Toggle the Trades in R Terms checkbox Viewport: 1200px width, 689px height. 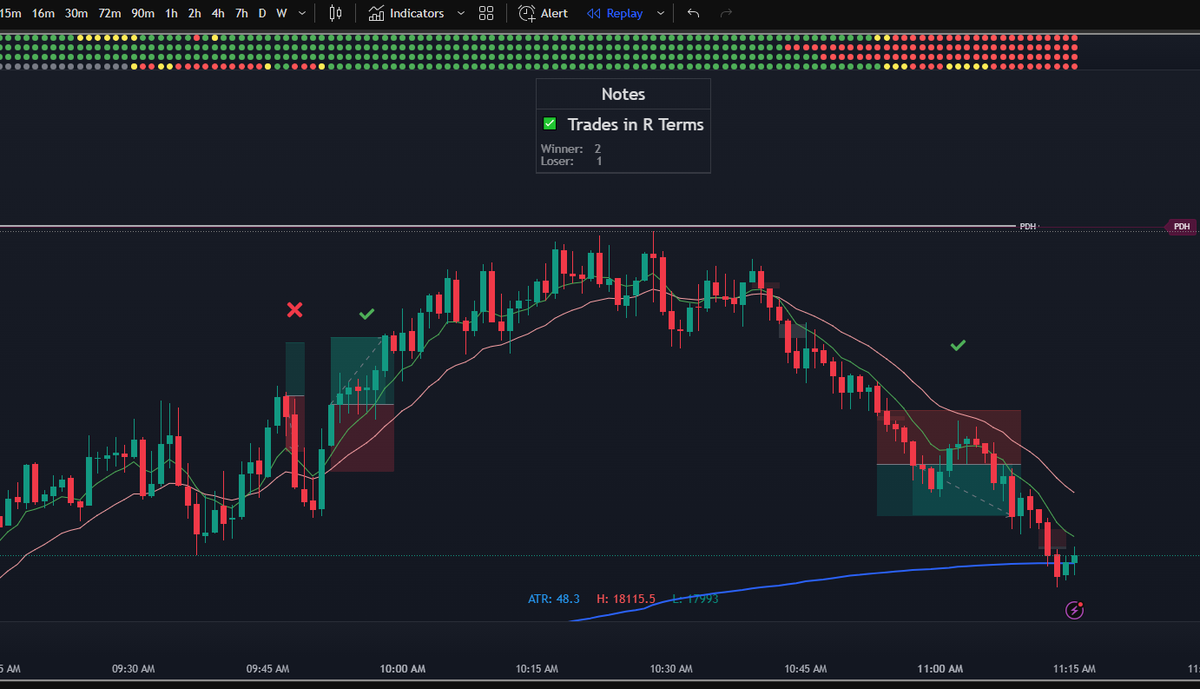point(549,124)
